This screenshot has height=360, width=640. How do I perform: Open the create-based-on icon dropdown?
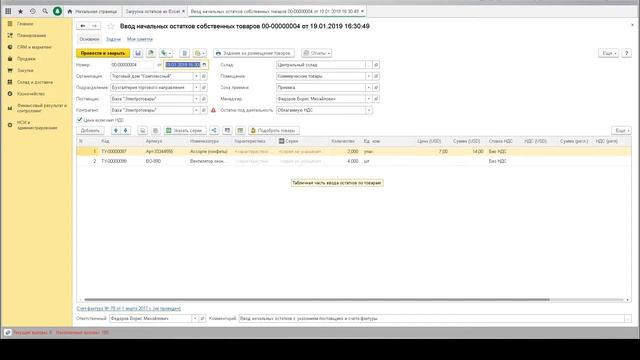pos(166,53)
